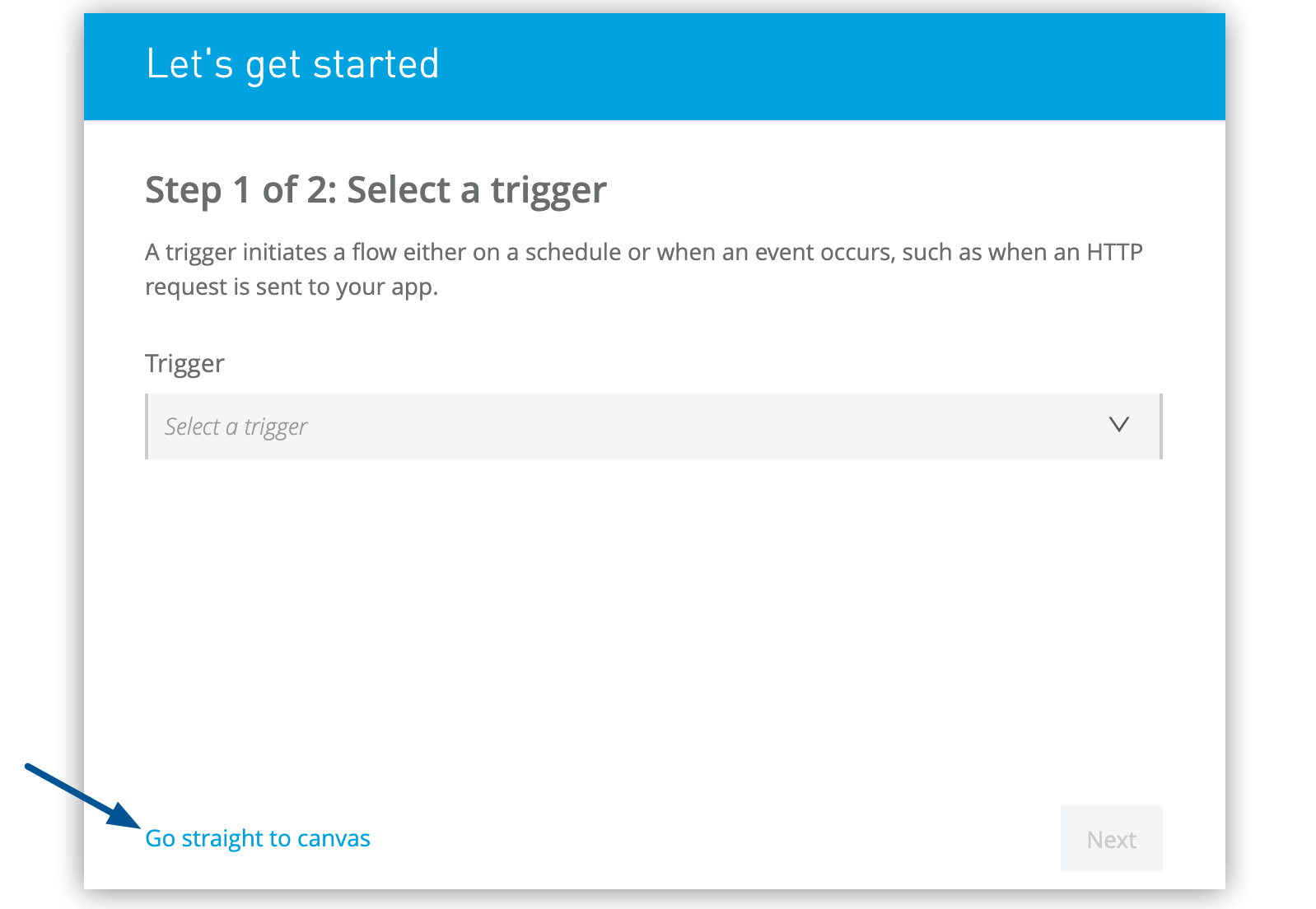This screenshot has height=909, width=1316.
Task: Click the word "trigger" in the step heading
Action: [548, 190]
